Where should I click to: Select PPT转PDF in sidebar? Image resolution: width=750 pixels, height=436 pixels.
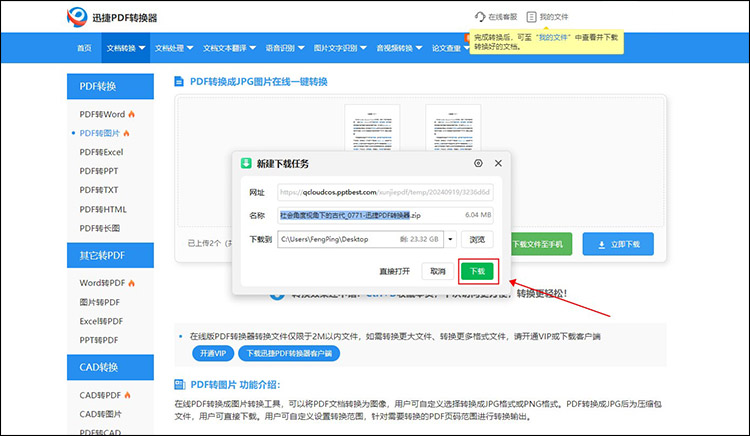point(99,340)
